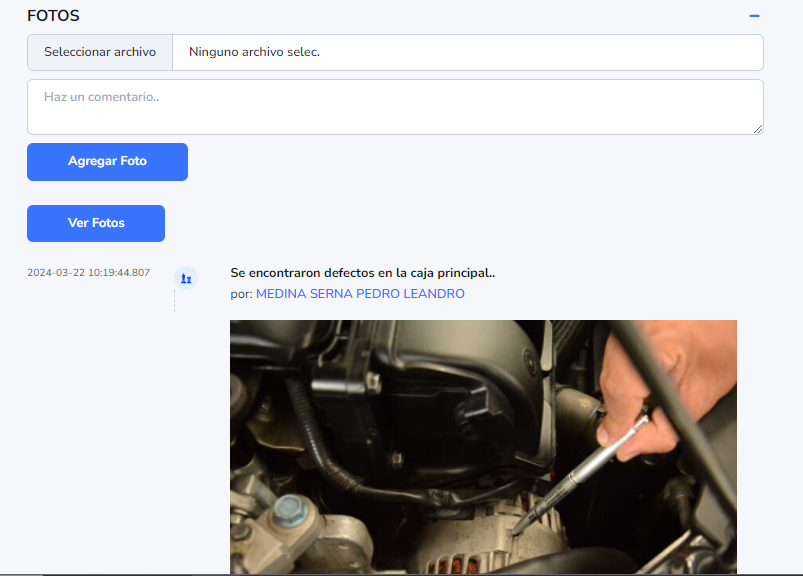
Task: Collapse the FOTOS section with minus icon
Action: (x=754, y=16)
